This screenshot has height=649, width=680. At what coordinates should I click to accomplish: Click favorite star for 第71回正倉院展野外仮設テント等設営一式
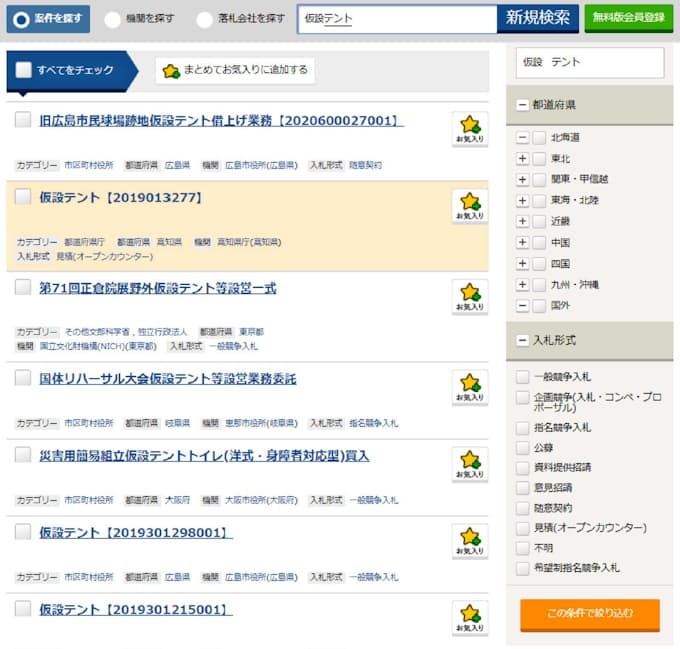click(x=469, y=297)
